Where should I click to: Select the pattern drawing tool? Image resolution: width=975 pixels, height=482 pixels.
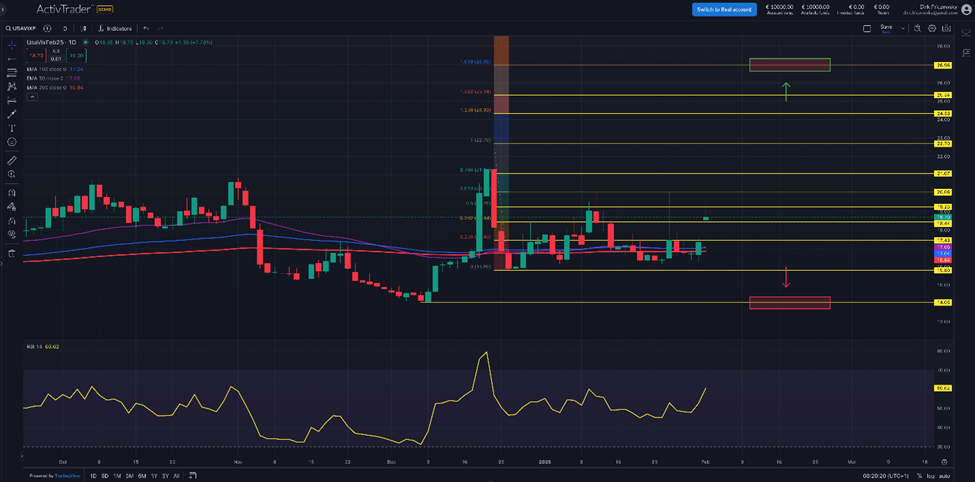pos(11,86)
